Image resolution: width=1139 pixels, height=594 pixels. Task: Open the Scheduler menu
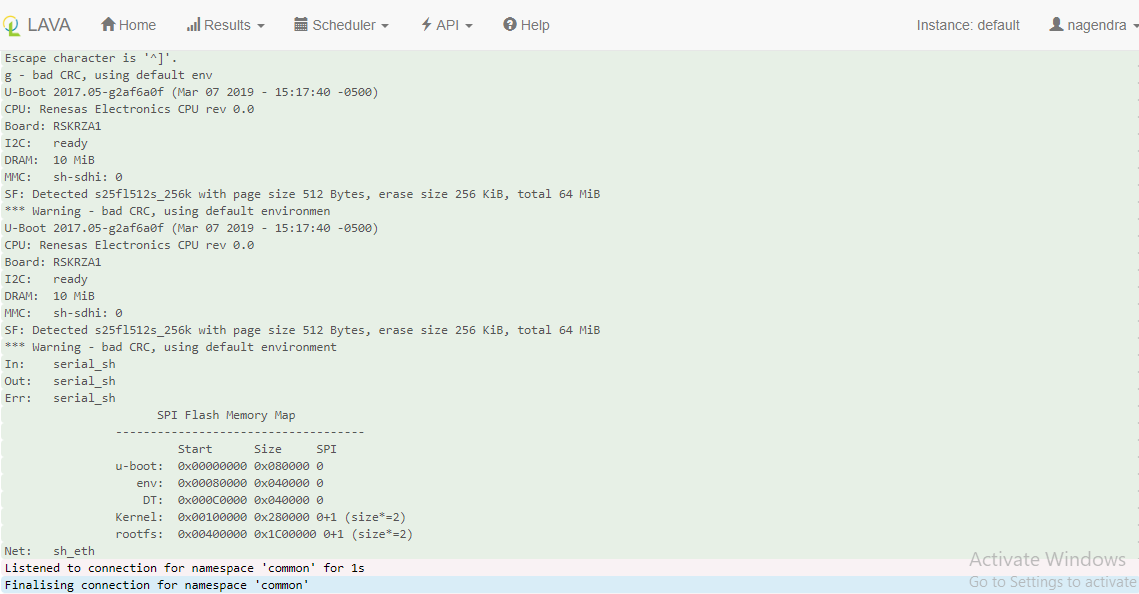[x=341, y=25]
